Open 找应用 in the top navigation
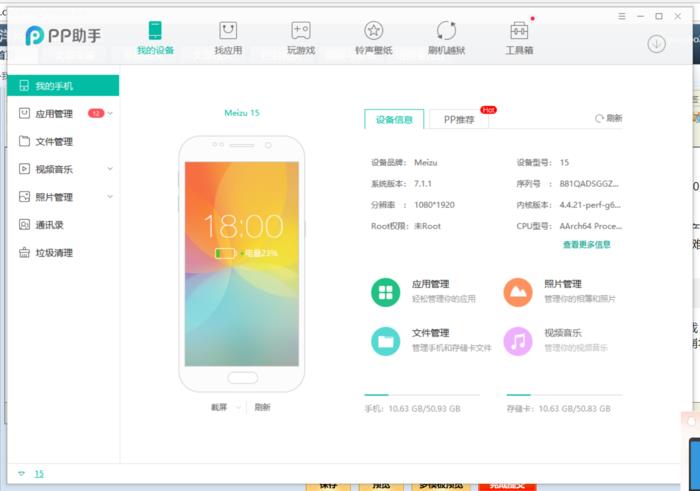 (228, 37)
